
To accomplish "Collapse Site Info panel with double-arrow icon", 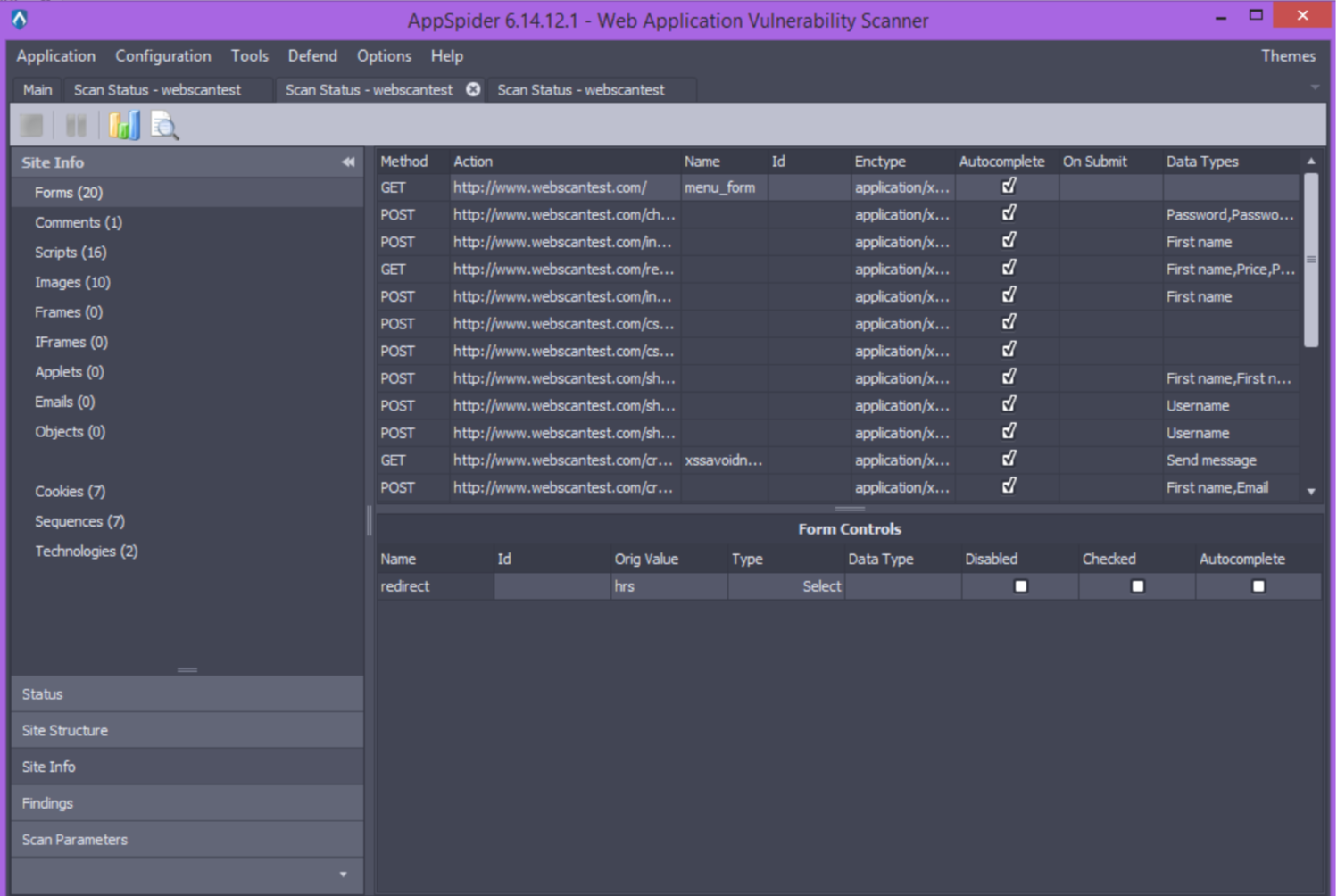I will click(348, 162).
